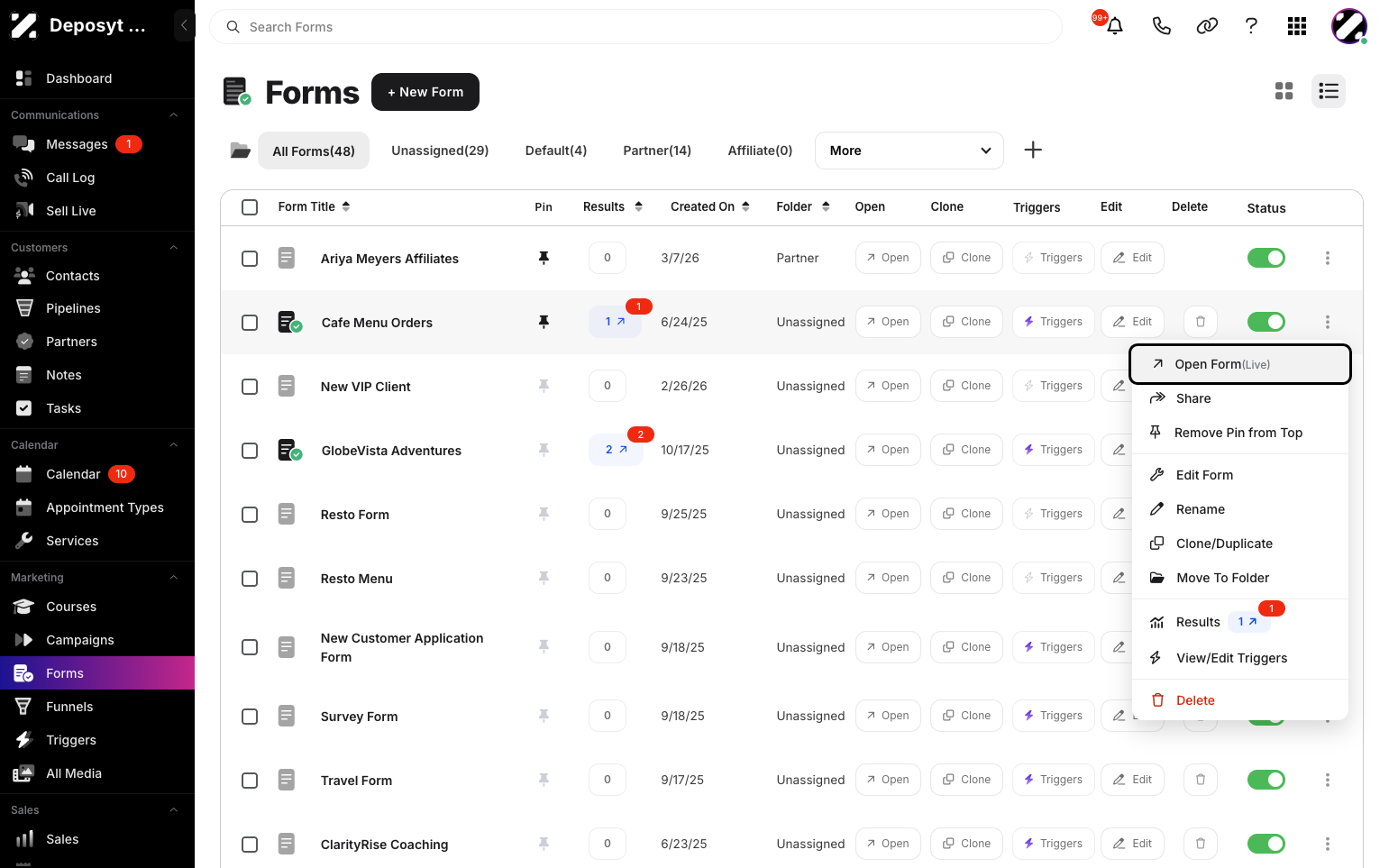Collapse the Customers section
The width and height of the screenshot is (1389, 868).
[x=174, y=248]
